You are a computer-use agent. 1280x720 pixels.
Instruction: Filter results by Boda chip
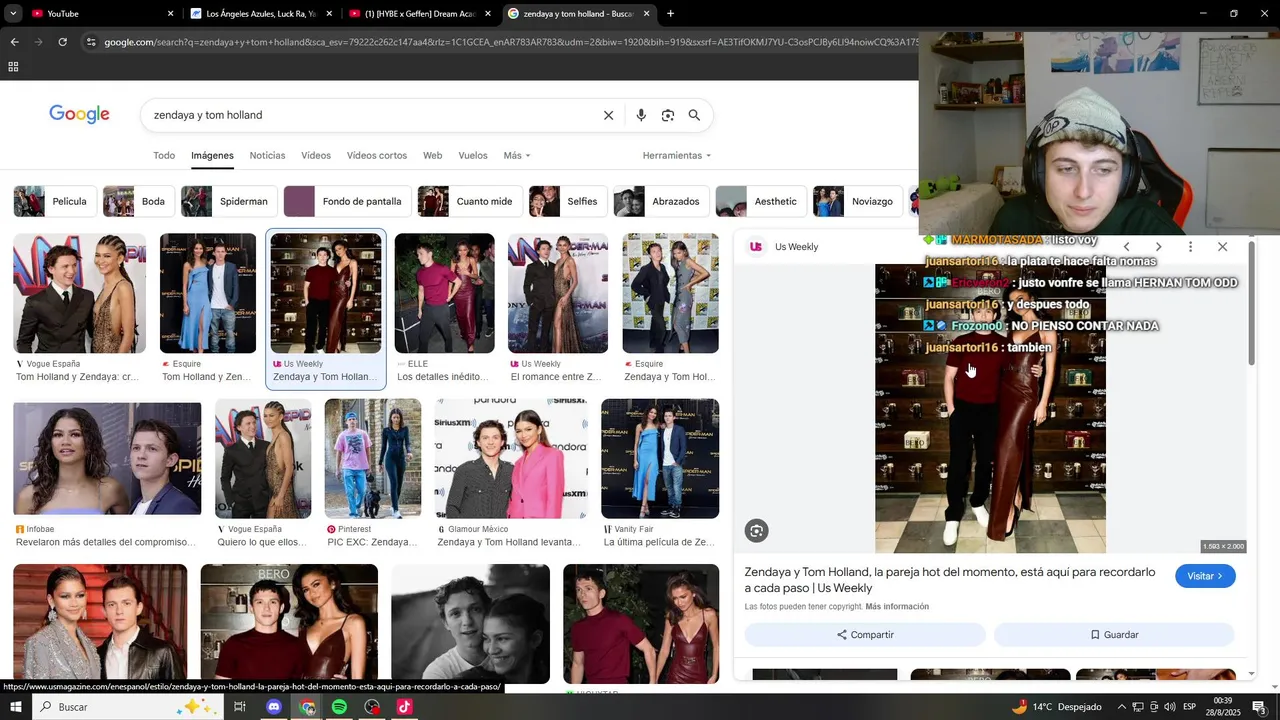pos(139,201)
